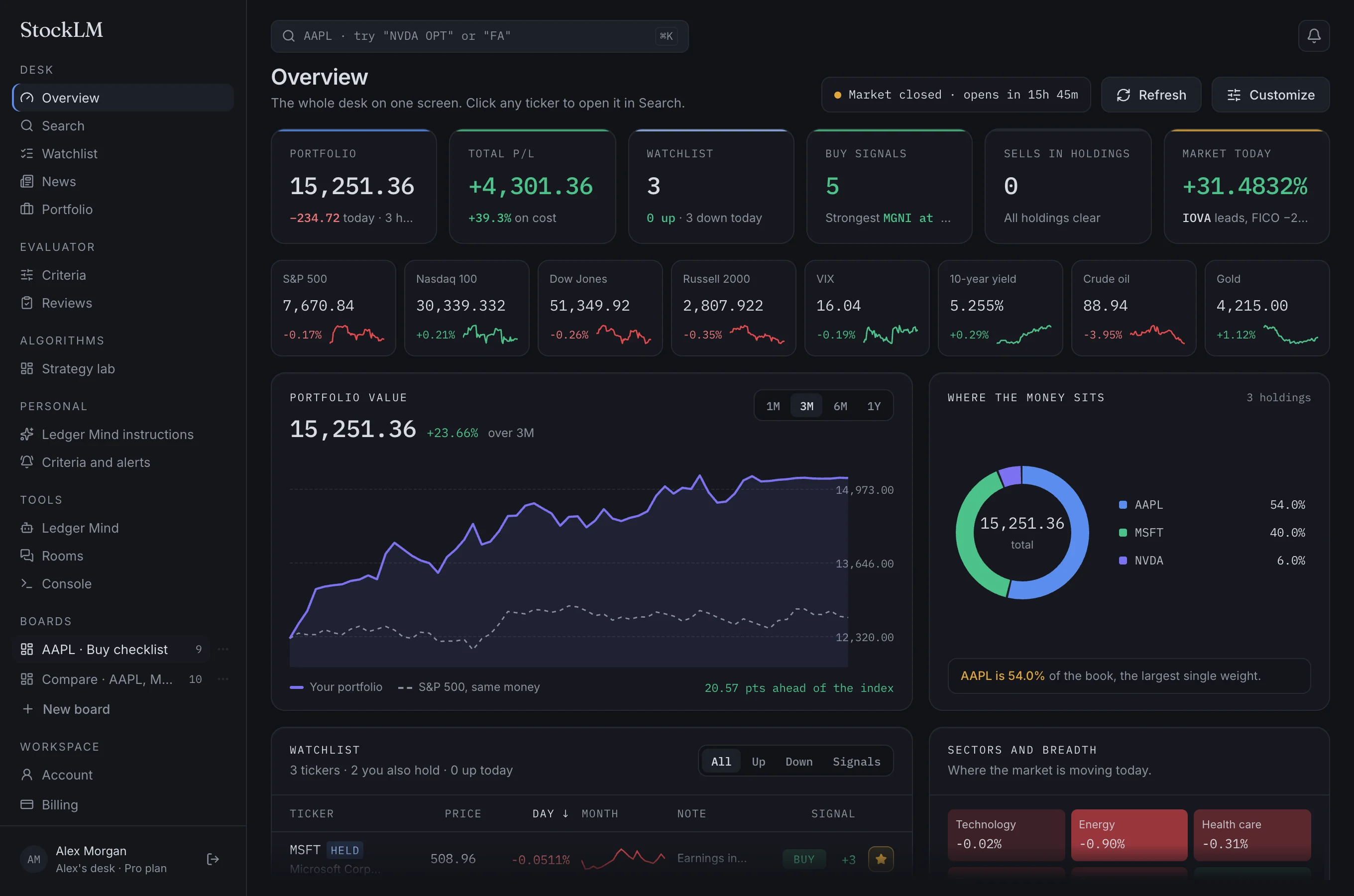Open the Gold index card
The height and width of the screenshot is (896, 1354).
point(1267,308)
